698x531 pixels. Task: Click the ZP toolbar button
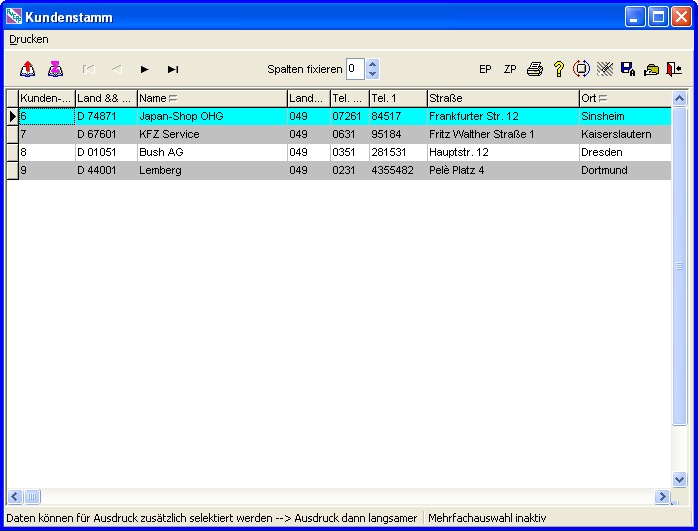point(510,69)
